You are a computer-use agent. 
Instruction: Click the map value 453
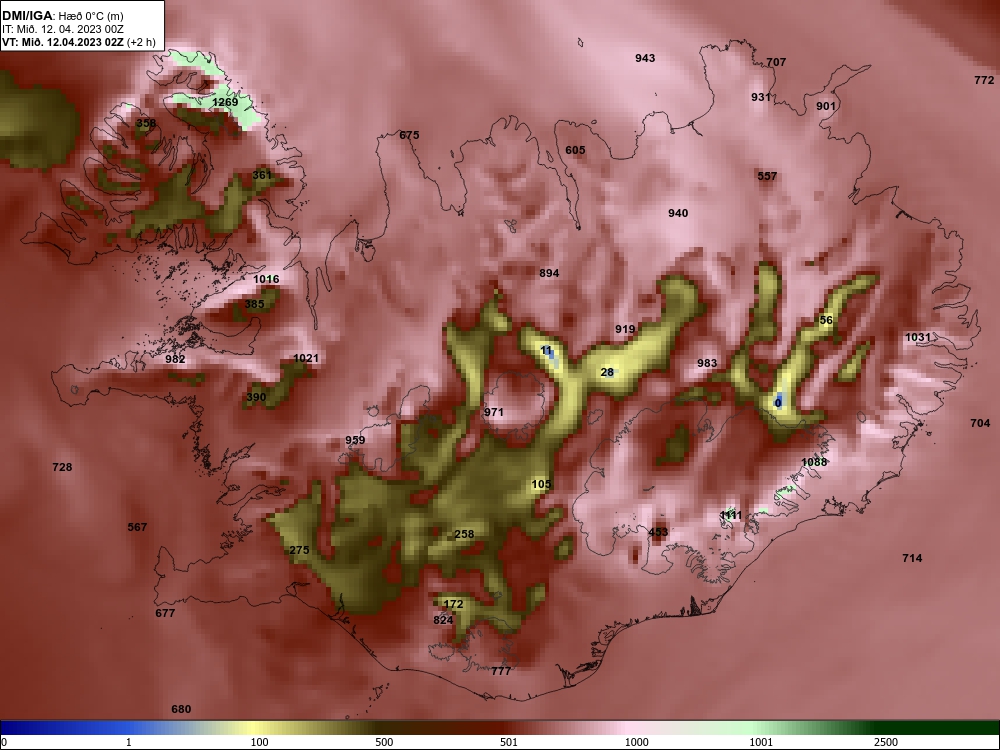click(658, 533)
